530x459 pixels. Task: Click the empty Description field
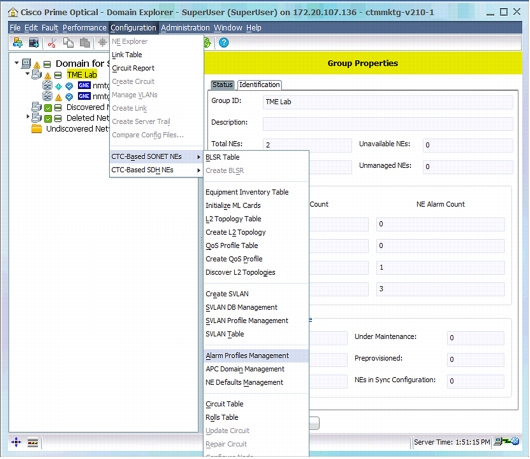(x=388, y=123)
